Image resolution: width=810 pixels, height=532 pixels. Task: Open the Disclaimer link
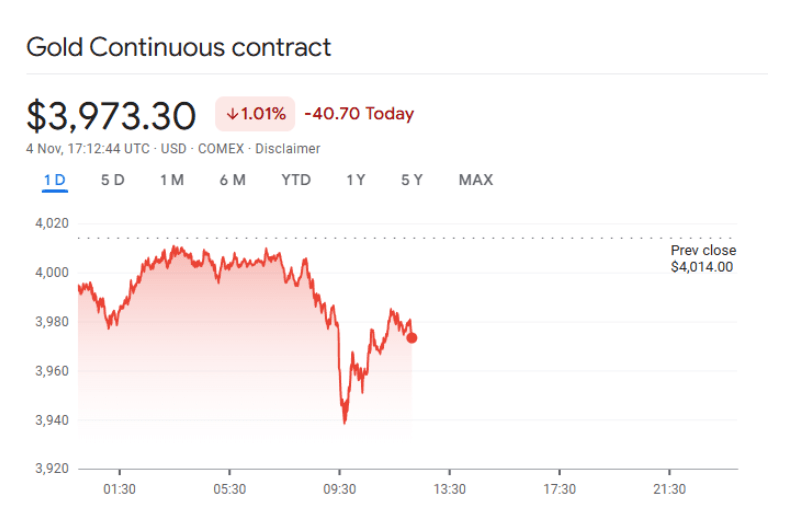coord(288,149)
